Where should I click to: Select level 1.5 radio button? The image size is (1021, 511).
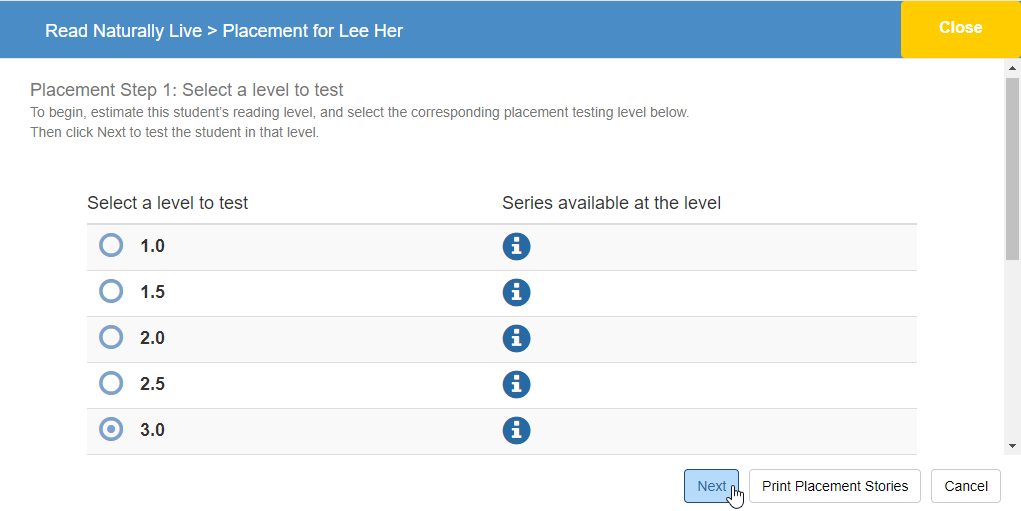[111, 292]
